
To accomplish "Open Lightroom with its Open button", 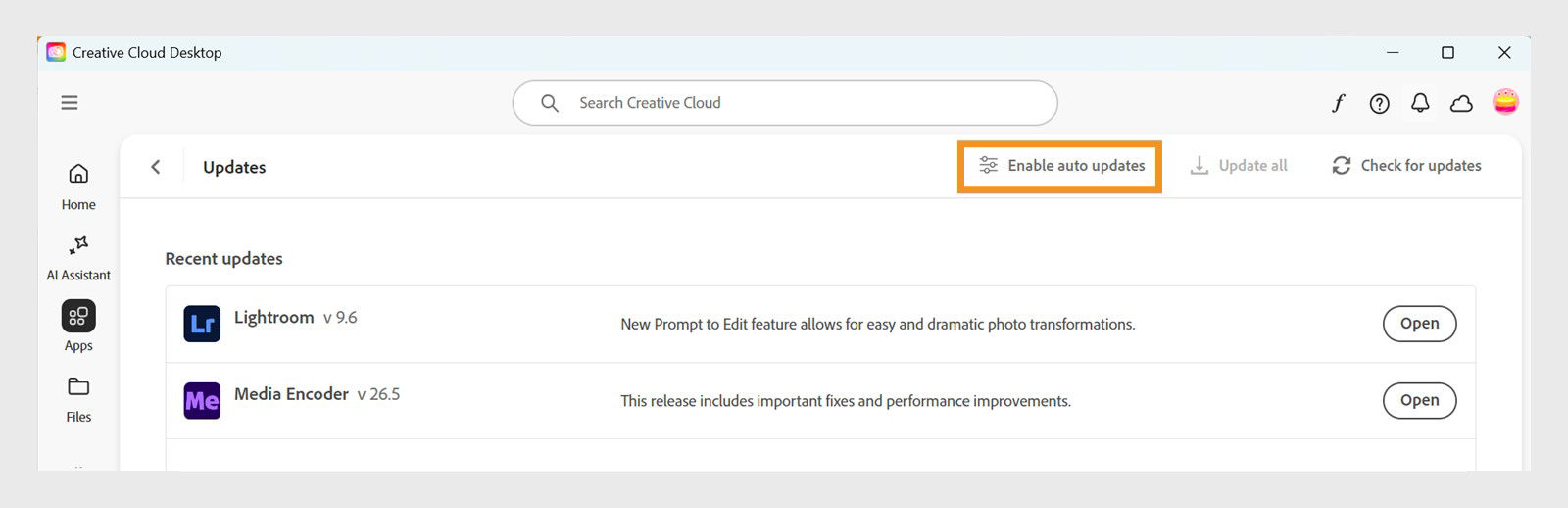I will pyautogui.click(x=1419, y=324).
